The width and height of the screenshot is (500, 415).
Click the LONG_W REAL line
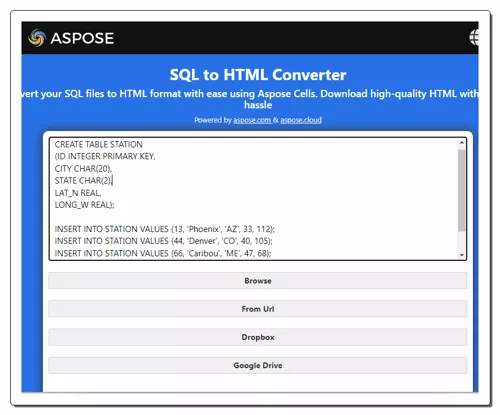[x=84, y=205]
